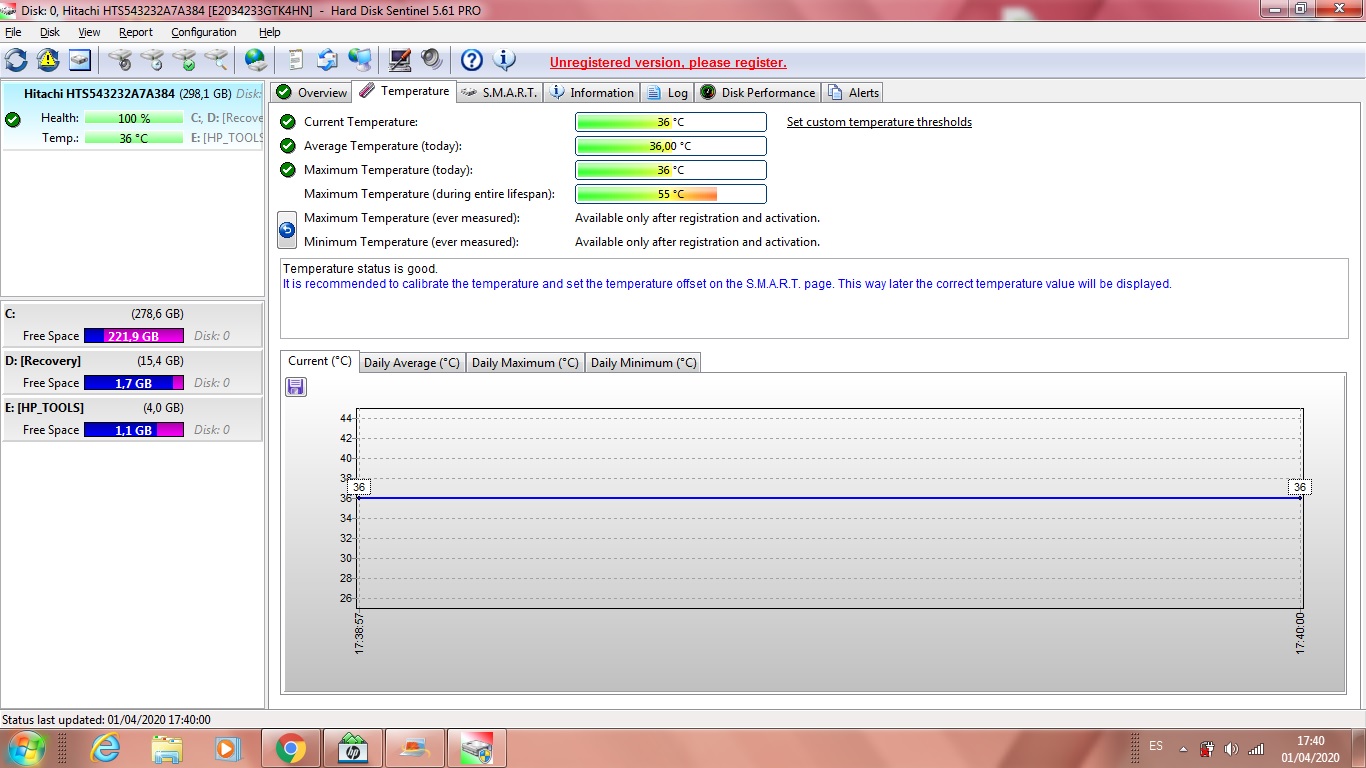Viewport: 1366px width, 768px height.
Task: Open the configuration monitor with screwdriver icon
Action: click(x=400, y=60)
